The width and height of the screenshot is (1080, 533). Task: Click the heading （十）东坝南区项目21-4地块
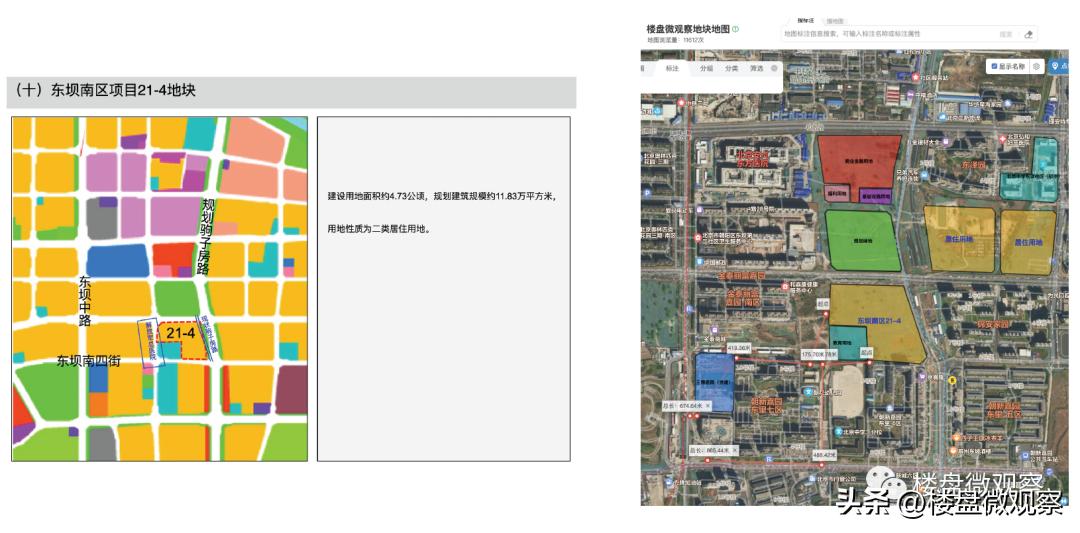[x=103, y=91]
